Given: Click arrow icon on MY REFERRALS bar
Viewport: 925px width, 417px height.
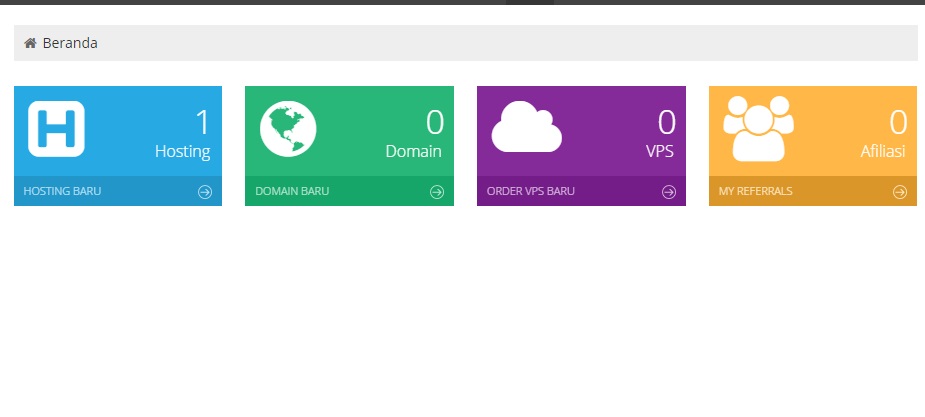Looking at the screenshot, I should click(900, 192).
